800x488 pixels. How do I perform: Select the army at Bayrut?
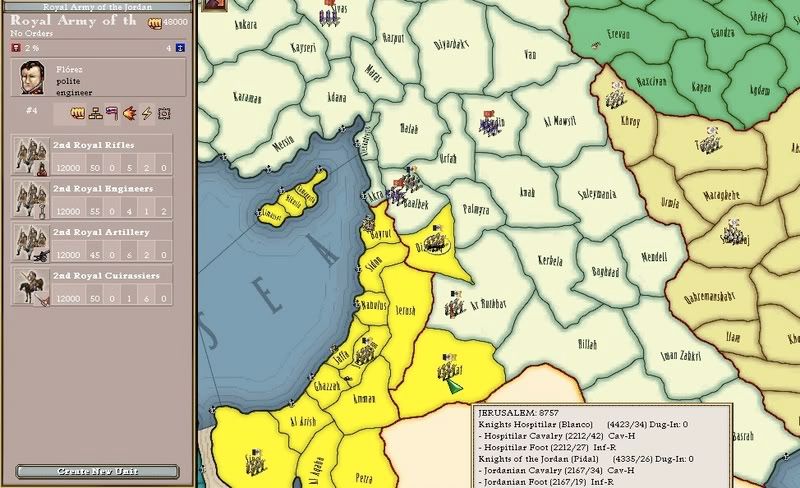368,223
